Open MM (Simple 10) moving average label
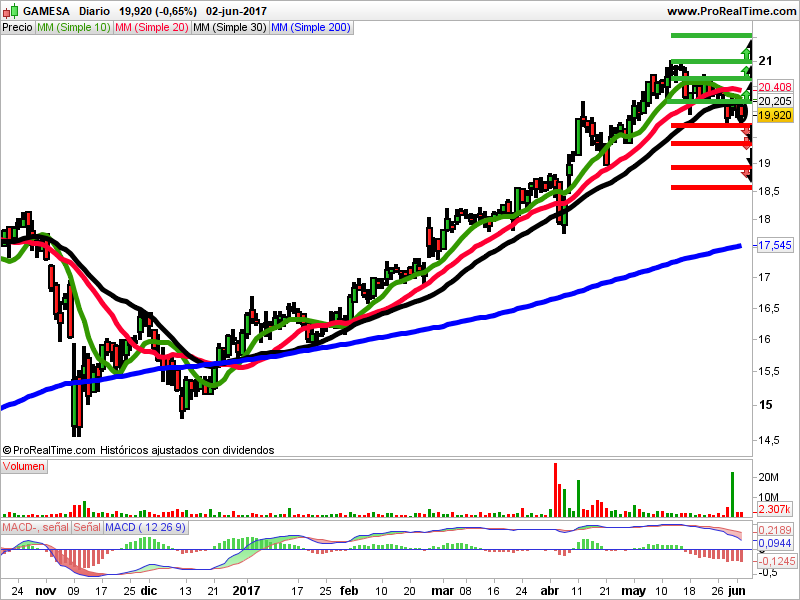Image resolution: width=800 pixels, height=600 pixels. (74, 28)
